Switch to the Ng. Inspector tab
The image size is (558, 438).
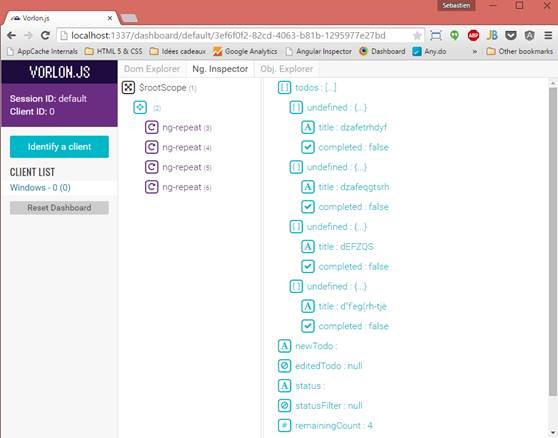(x=220, y=69)
